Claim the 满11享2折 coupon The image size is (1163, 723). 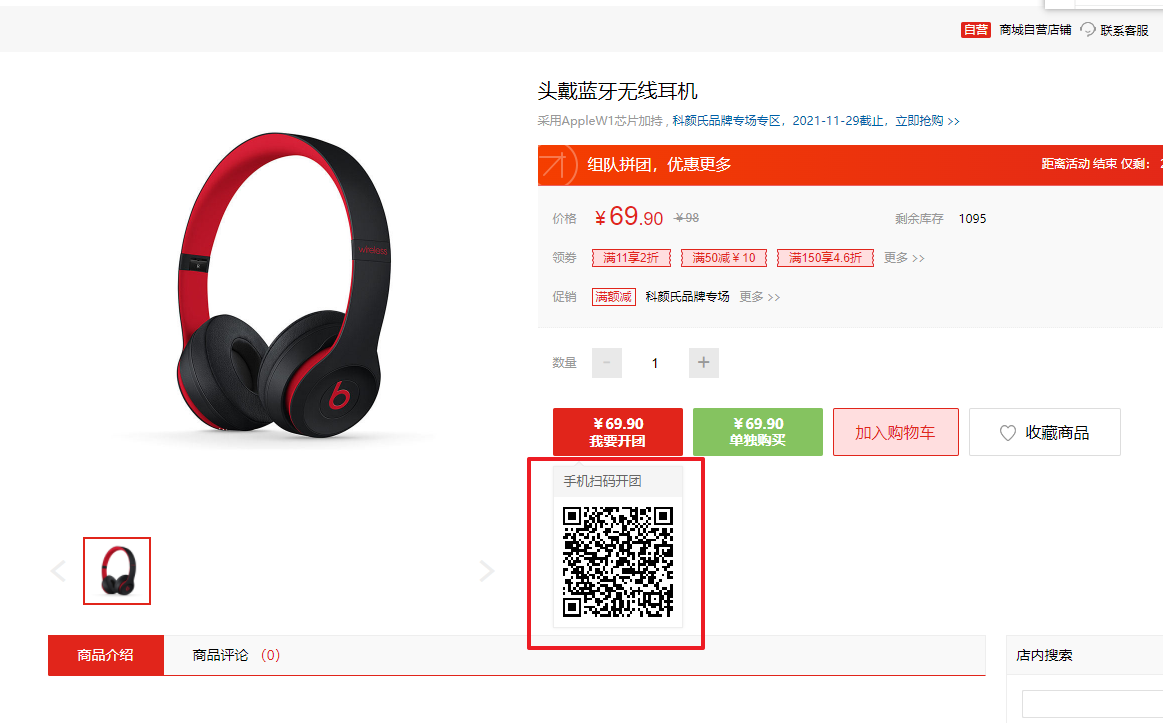[x=631, y=257]
